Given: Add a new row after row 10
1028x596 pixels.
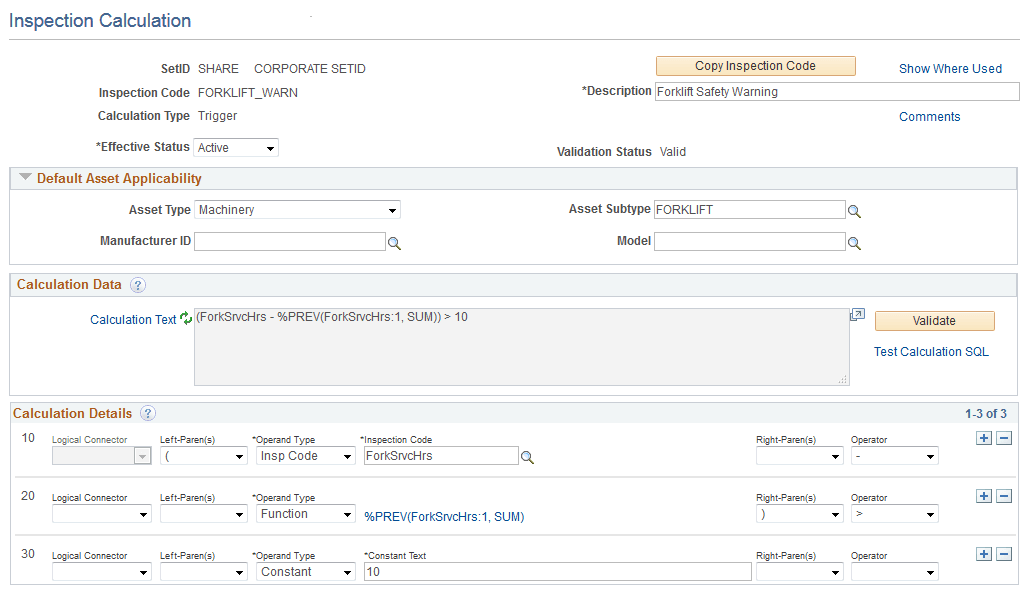Looking at the screenshot, I should tap(983, 437).
